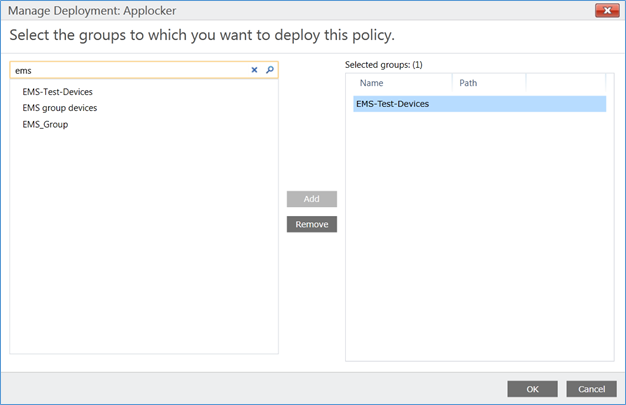The width and height of the screenshot is (626, 405).
Task: Choose EMS_Group from the list
Action: [x=45, y=124]
